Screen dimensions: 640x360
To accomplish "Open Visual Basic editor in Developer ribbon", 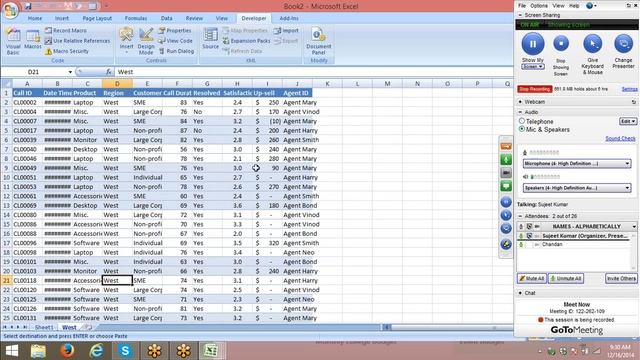I will [13, 41].
